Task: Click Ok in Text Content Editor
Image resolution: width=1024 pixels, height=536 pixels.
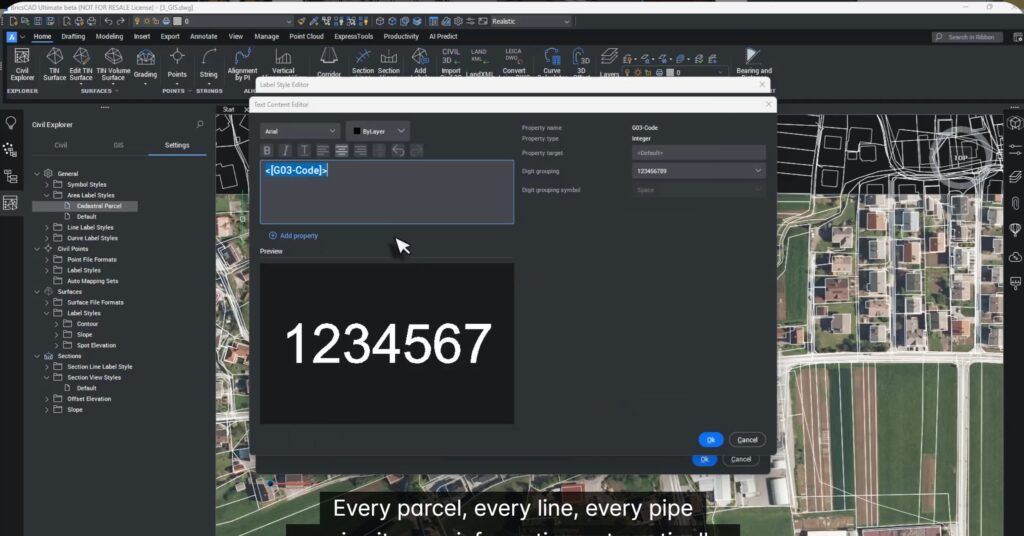Action: tap(711, 440)
